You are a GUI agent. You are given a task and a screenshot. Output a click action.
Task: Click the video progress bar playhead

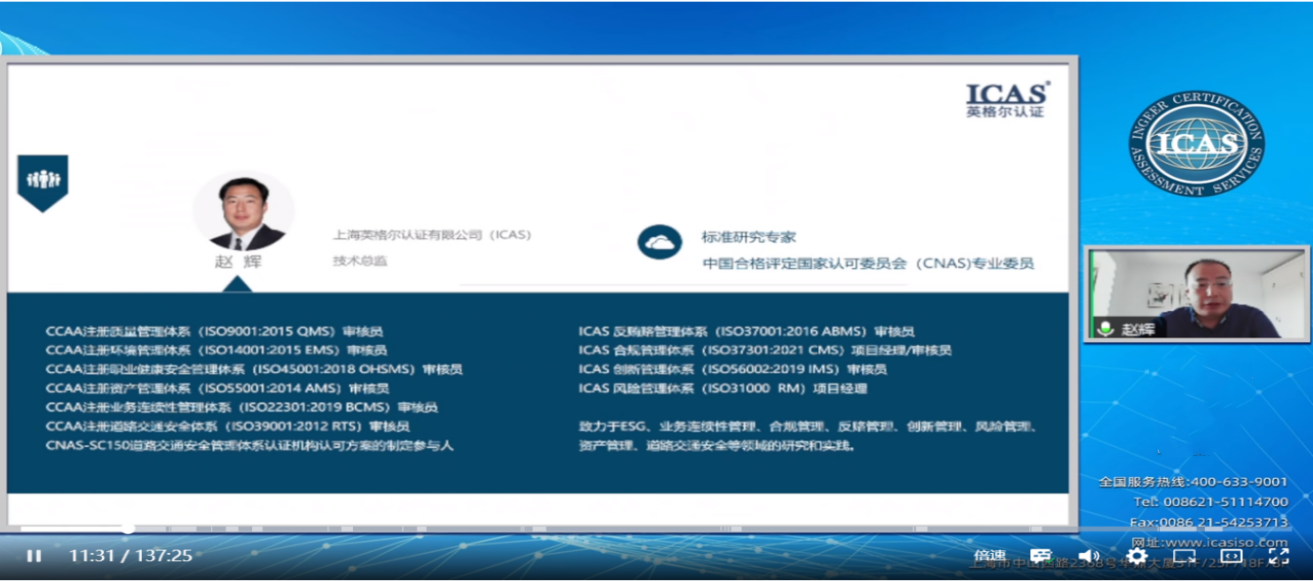tap(128, 528)
